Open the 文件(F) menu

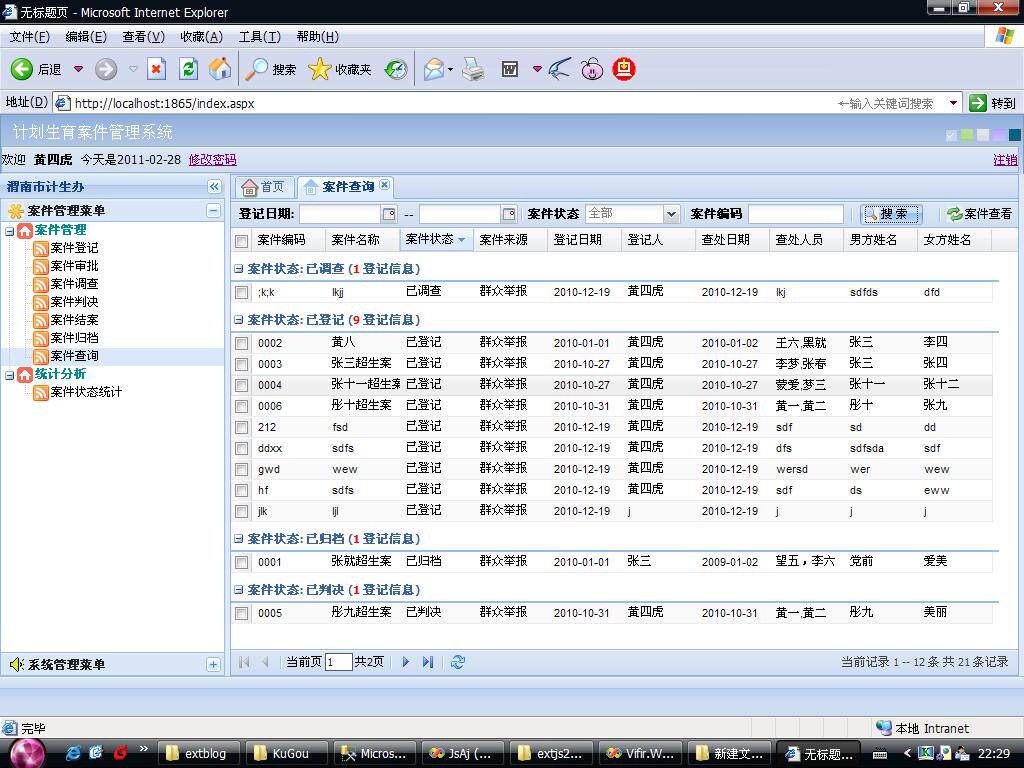pos(29,37)
